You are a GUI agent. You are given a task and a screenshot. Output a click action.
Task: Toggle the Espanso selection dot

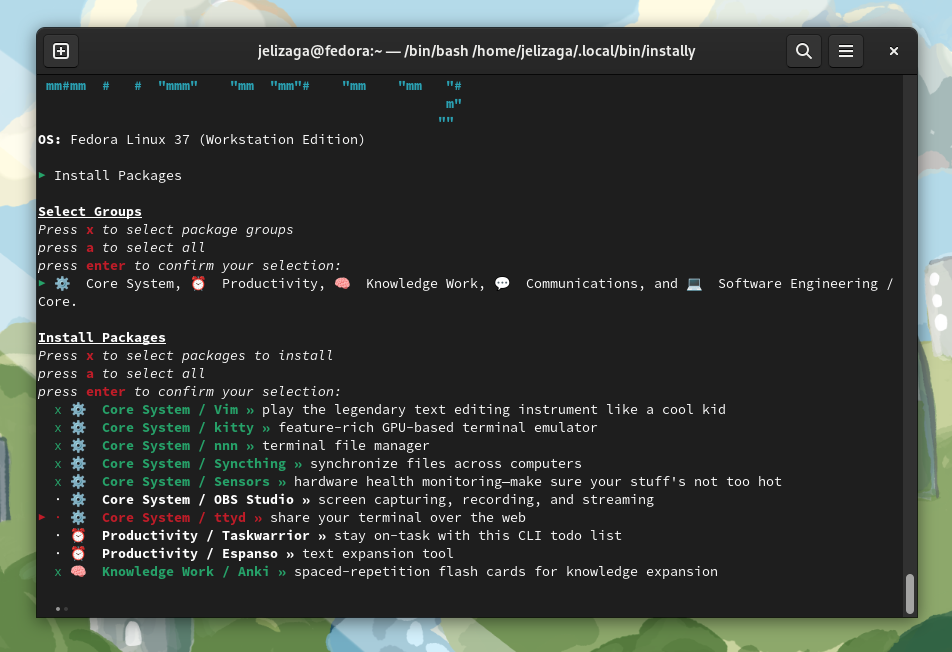click(x=58, y=554)
